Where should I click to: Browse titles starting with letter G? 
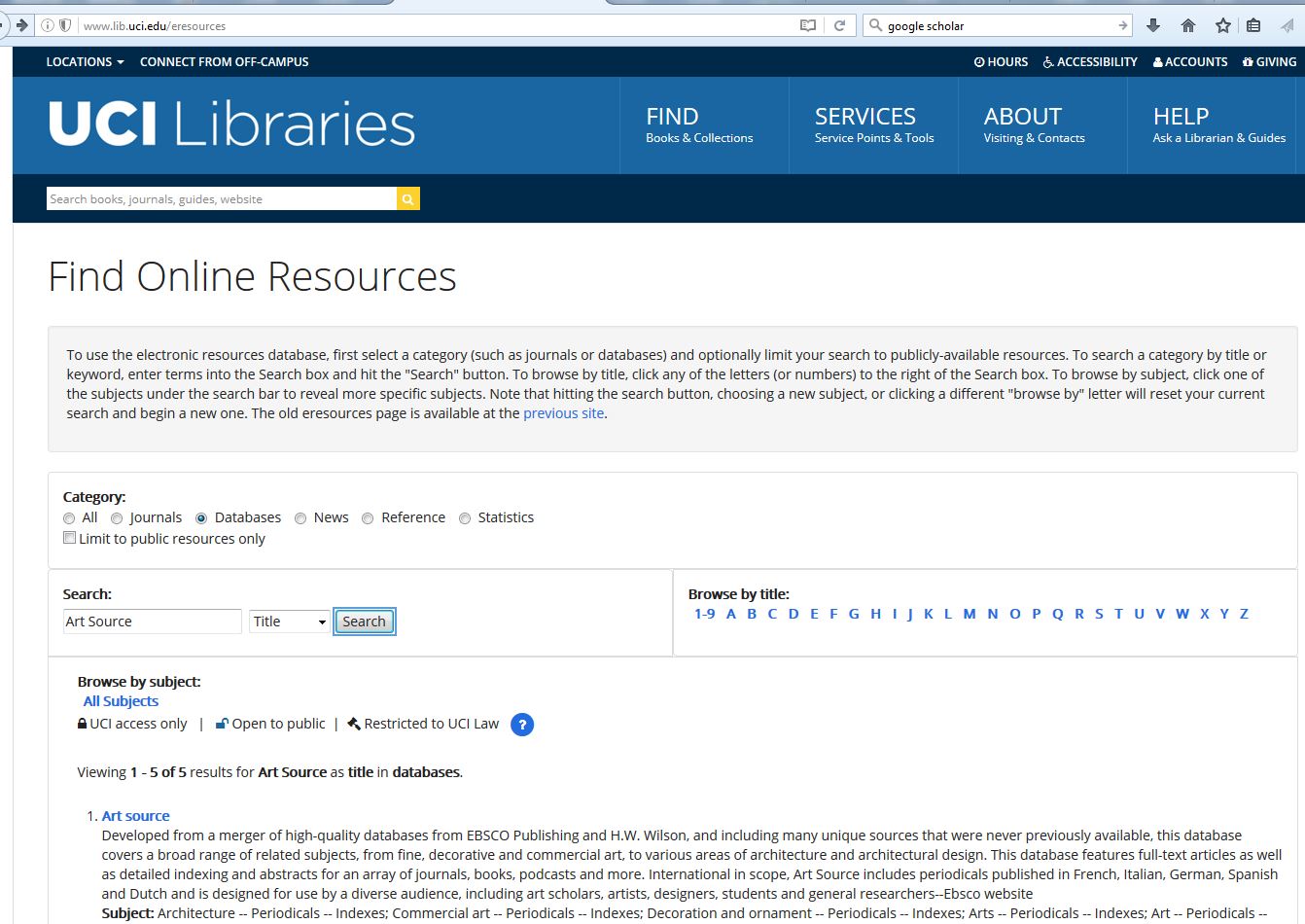(854, 614)
